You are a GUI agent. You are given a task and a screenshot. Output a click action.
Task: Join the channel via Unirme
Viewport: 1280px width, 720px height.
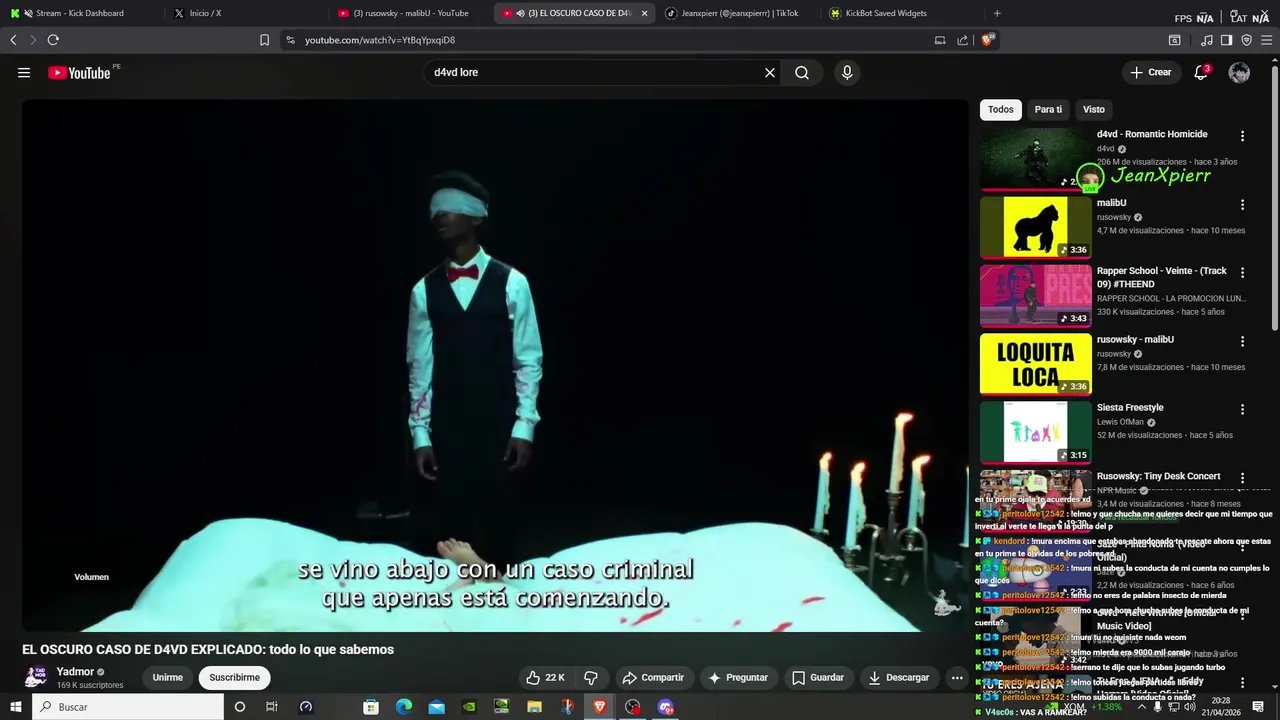(168, 678)
